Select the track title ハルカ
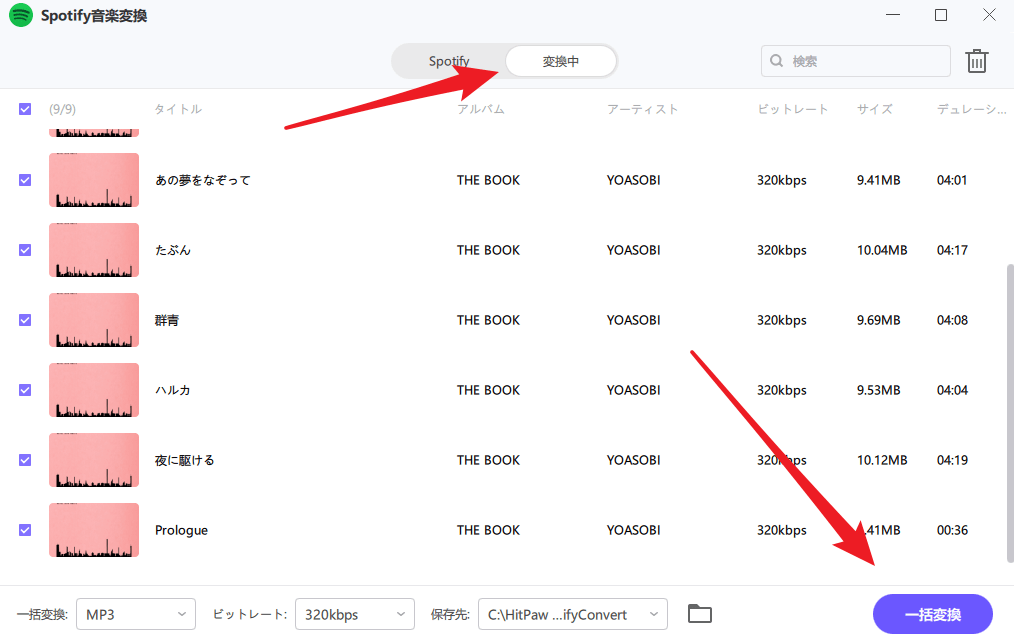The height and width of the screenshot is (636, 1014). point(173,389)
